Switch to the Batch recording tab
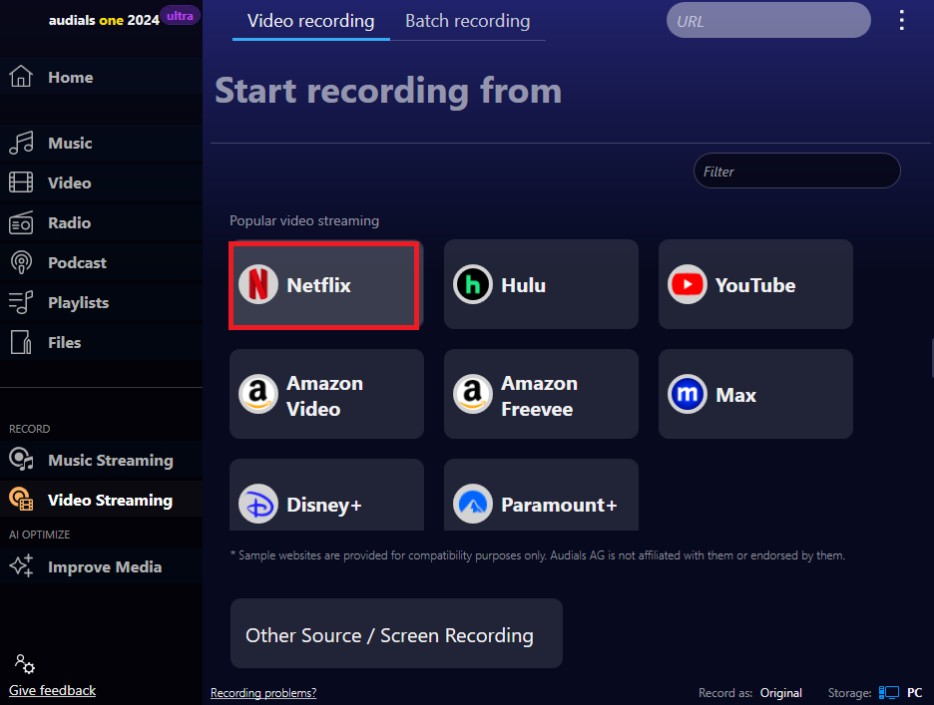This screenshot has height=705, width=934. point(468,21)
